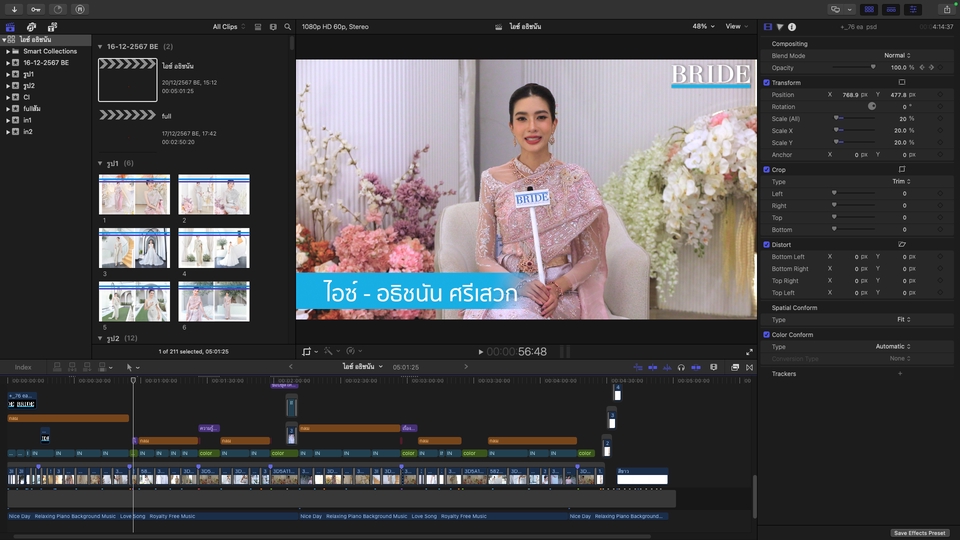Collapse the รูป1 clip group

100,163
